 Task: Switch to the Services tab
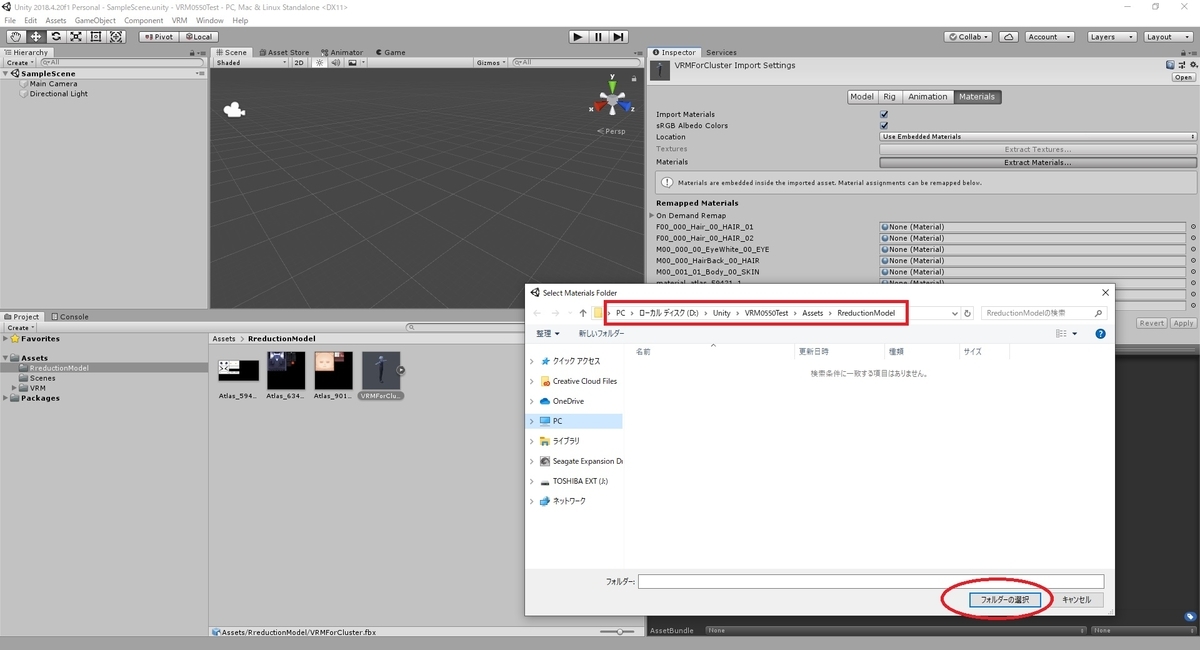coord(720,52)
